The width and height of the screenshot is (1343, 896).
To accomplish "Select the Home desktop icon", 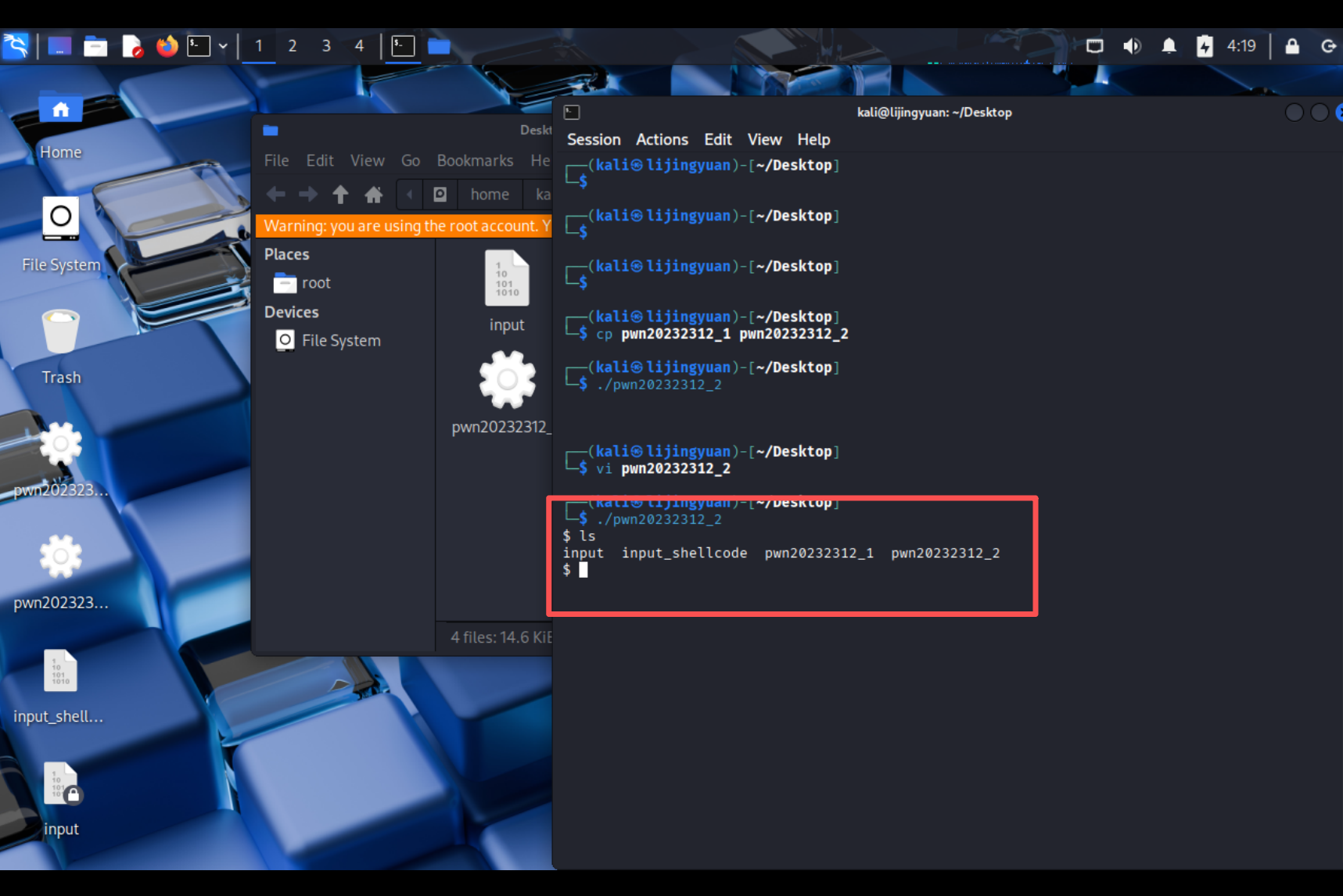I will tap(61, 126).
